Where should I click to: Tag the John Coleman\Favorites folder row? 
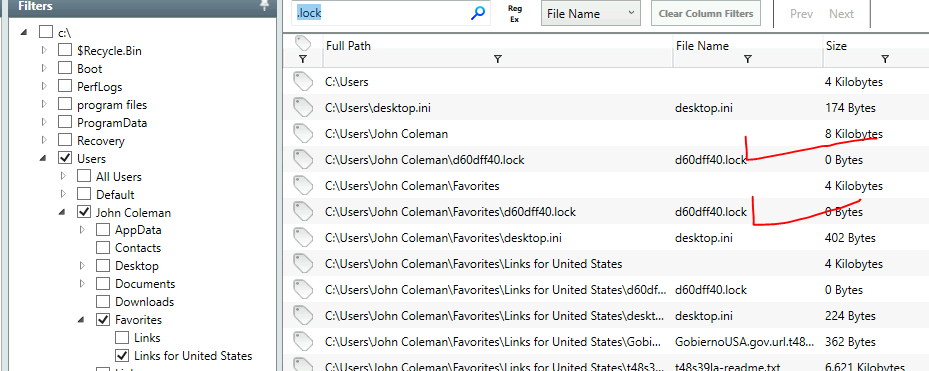pyautogui.click(x=303, y=186)
